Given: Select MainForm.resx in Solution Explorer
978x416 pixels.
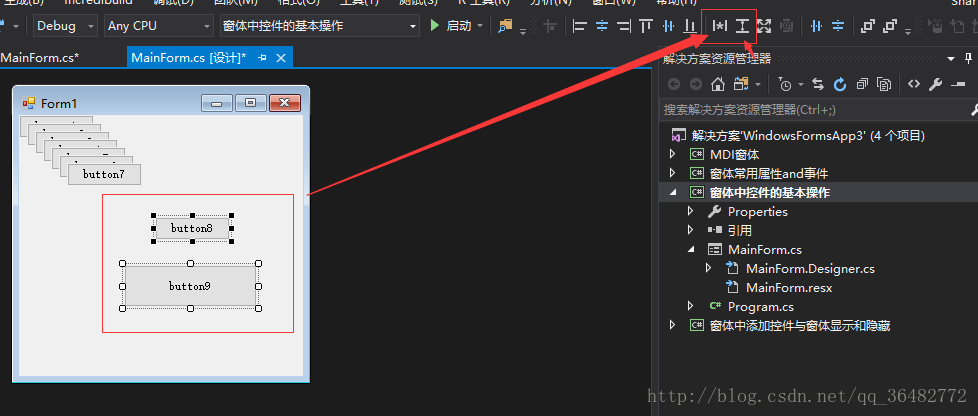Looking at the screenshot, I should coord(789,288).
